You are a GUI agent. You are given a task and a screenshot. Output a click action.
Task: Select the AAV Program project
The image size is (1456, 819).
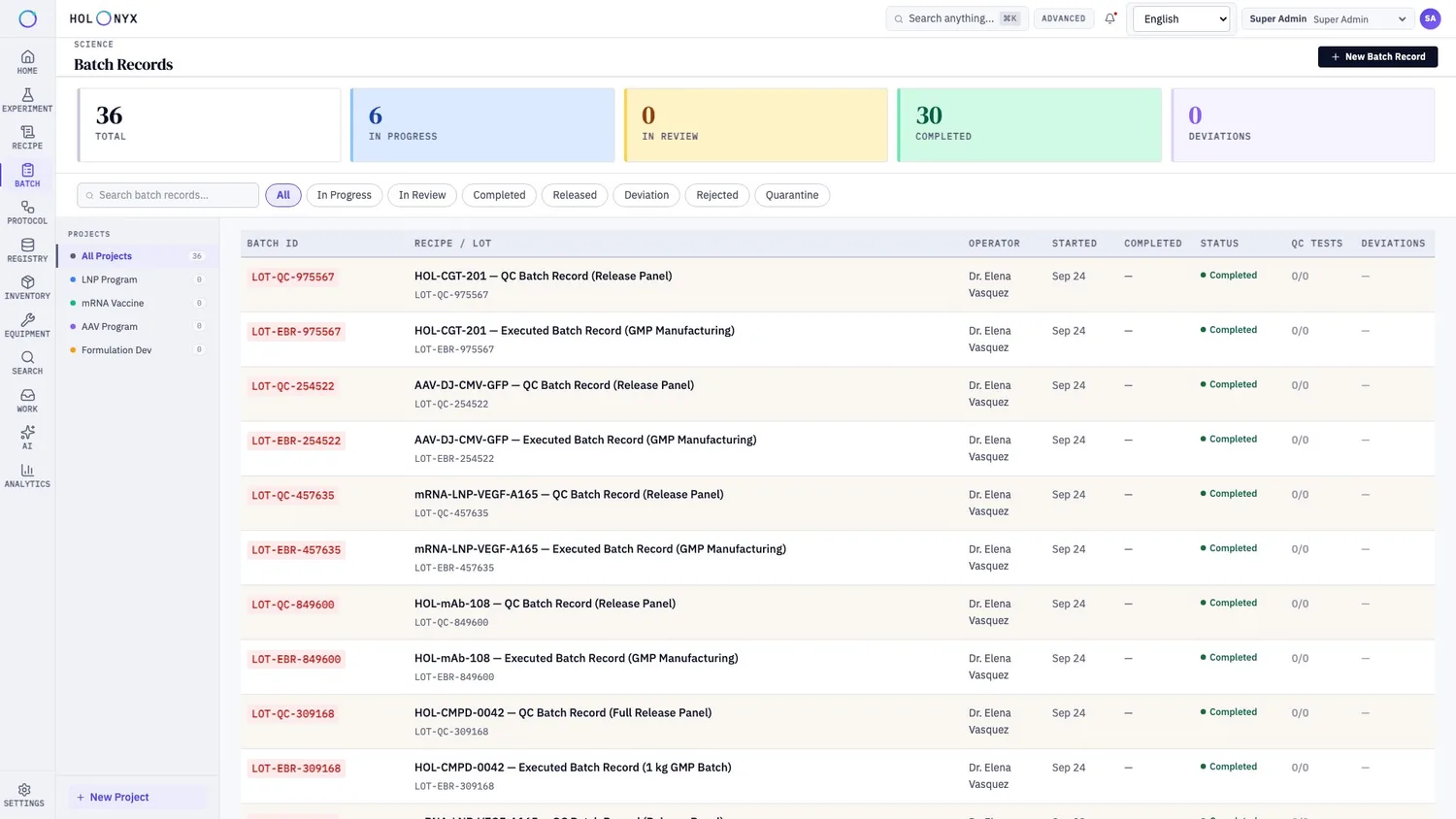click(x=137, y=326)
